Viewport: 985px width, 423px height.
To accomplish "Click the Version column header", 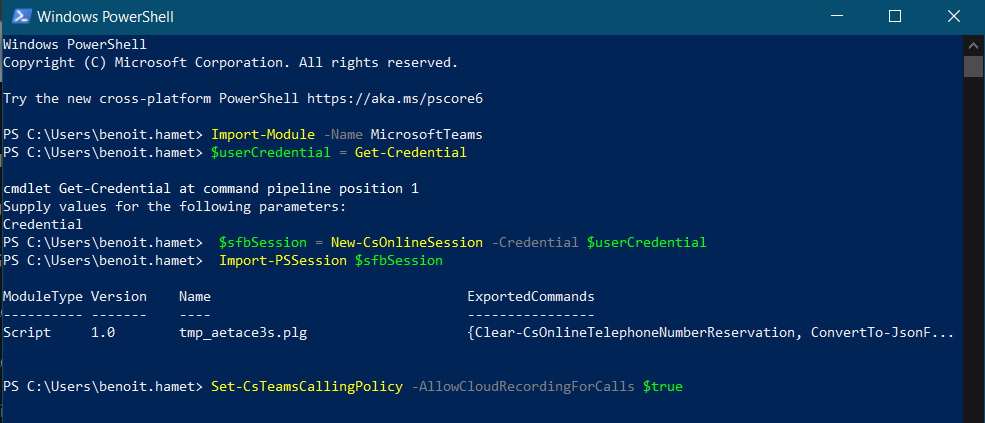I will (118, 297).
